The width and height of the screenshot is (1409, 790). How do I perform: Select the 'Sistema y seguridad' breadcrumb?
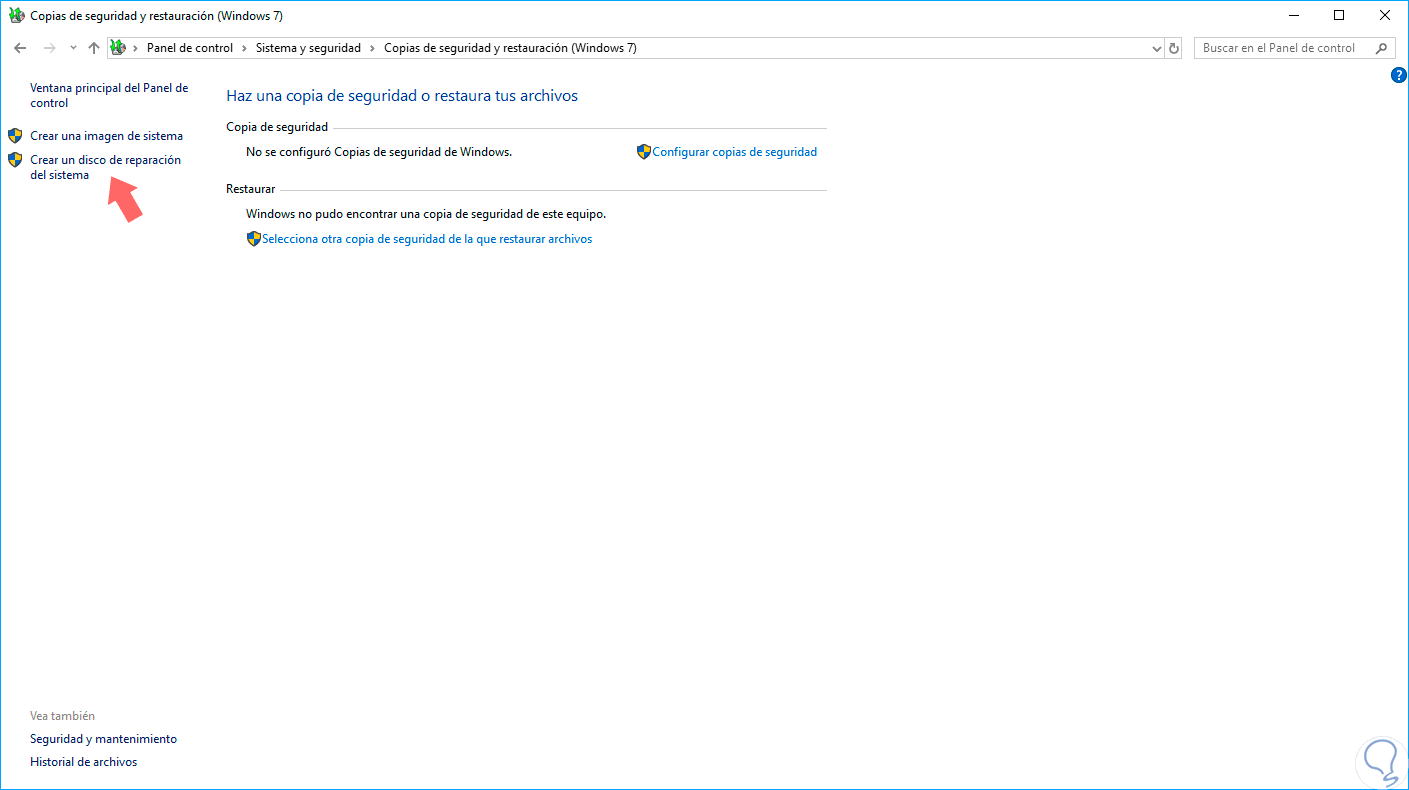[x=308, y=48]
